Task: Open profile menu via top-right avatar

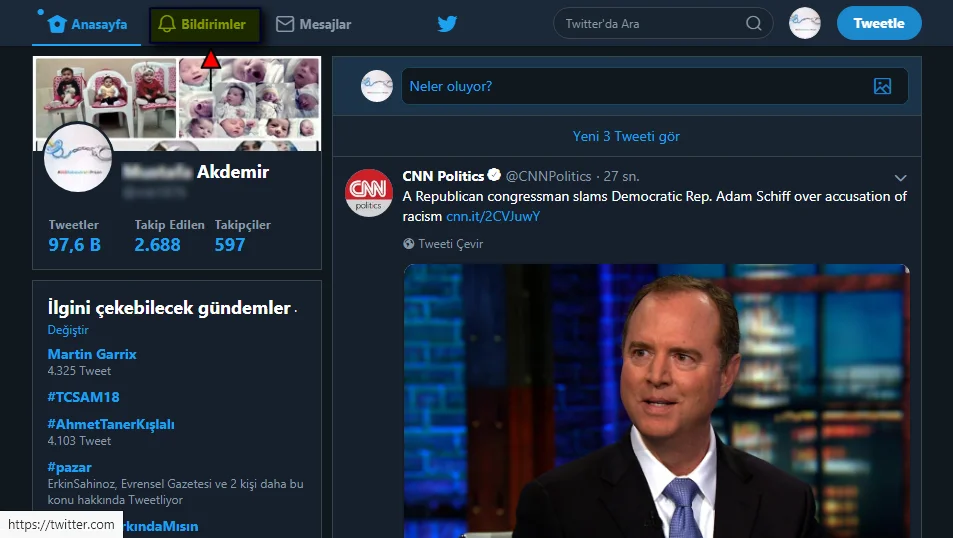Action: [804, 24]
